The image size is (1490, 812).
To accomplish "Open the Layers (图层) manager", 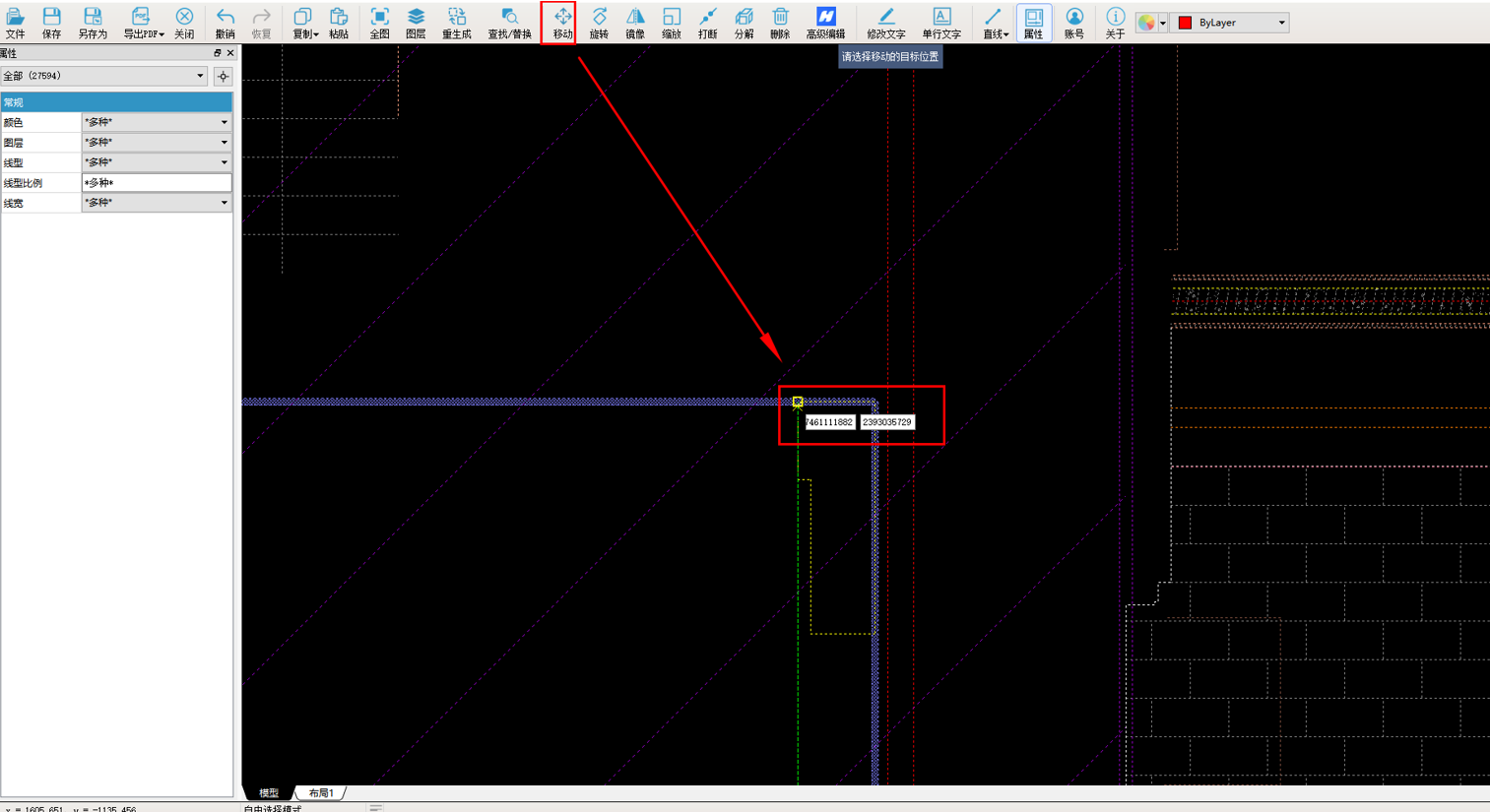I will [x=416, y=23].
